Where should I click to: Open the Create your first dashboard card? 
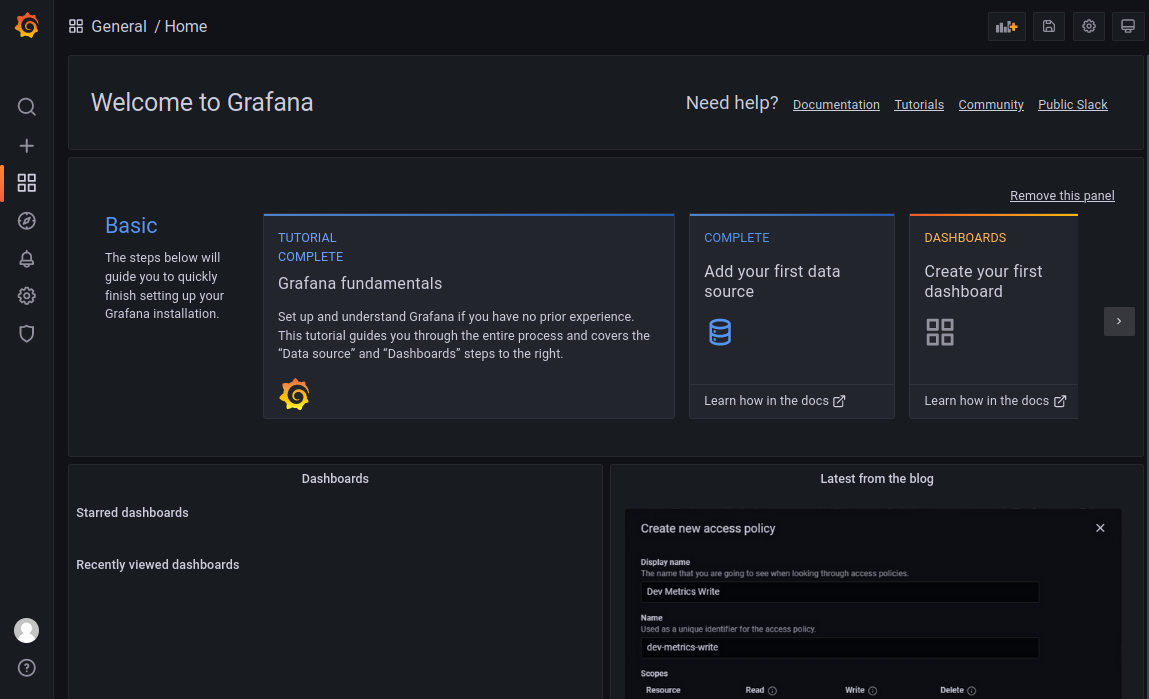coord(994,317)
